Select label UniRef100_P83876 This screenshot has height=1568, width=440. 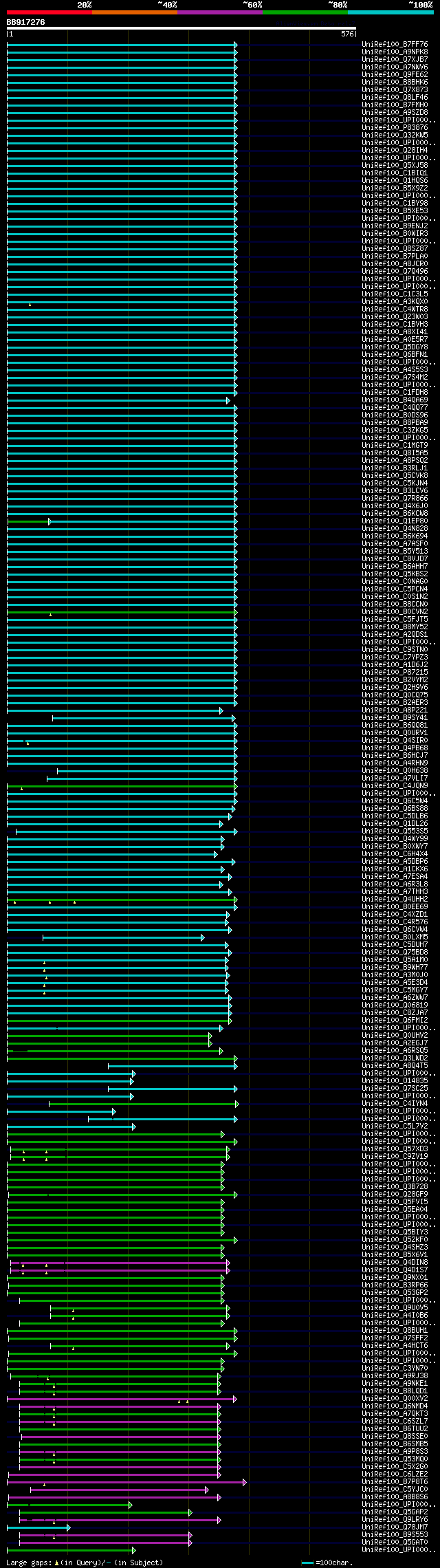coord(395,127)
